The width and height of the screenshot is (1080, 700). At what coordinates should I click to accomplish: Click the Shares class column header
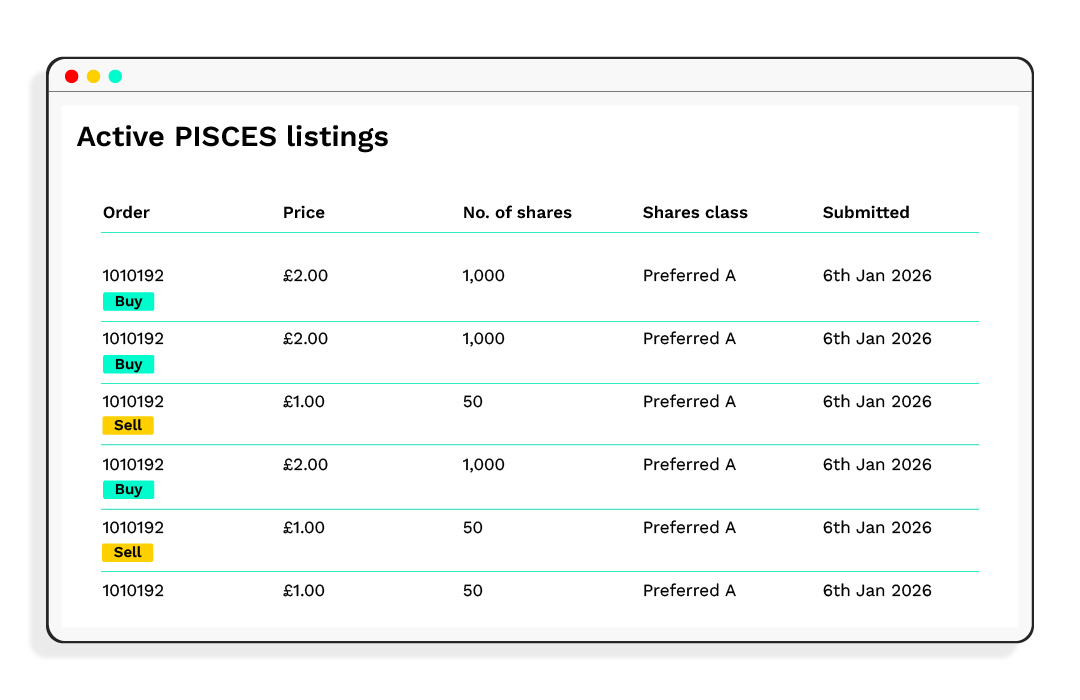(x=695, y=212)
